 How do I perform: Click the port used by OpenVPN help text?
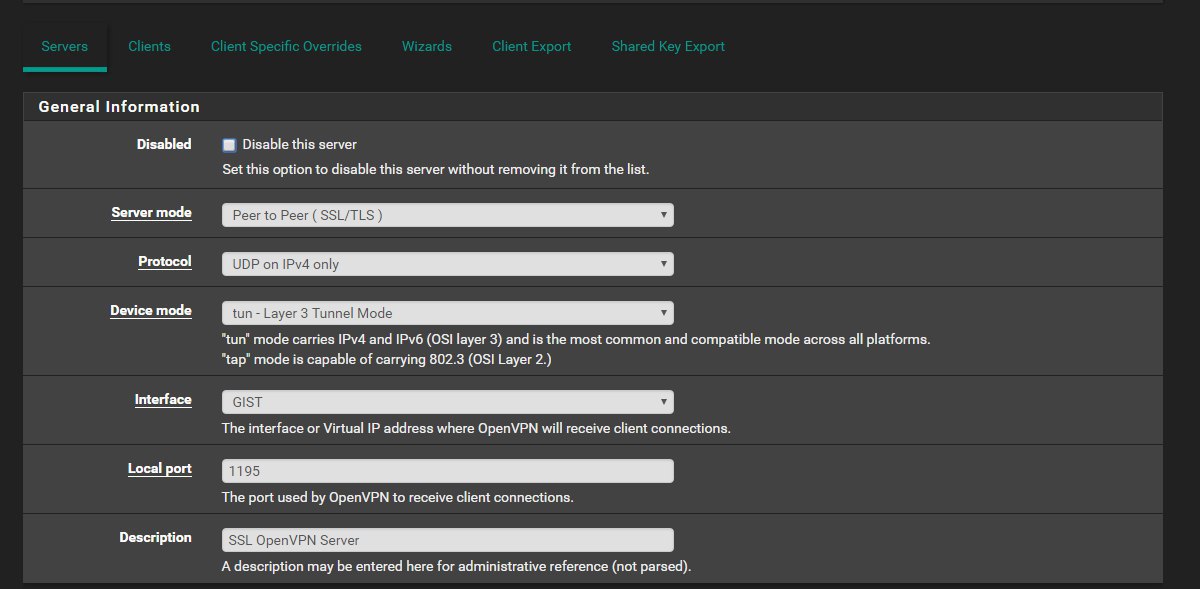click(398, 497)
